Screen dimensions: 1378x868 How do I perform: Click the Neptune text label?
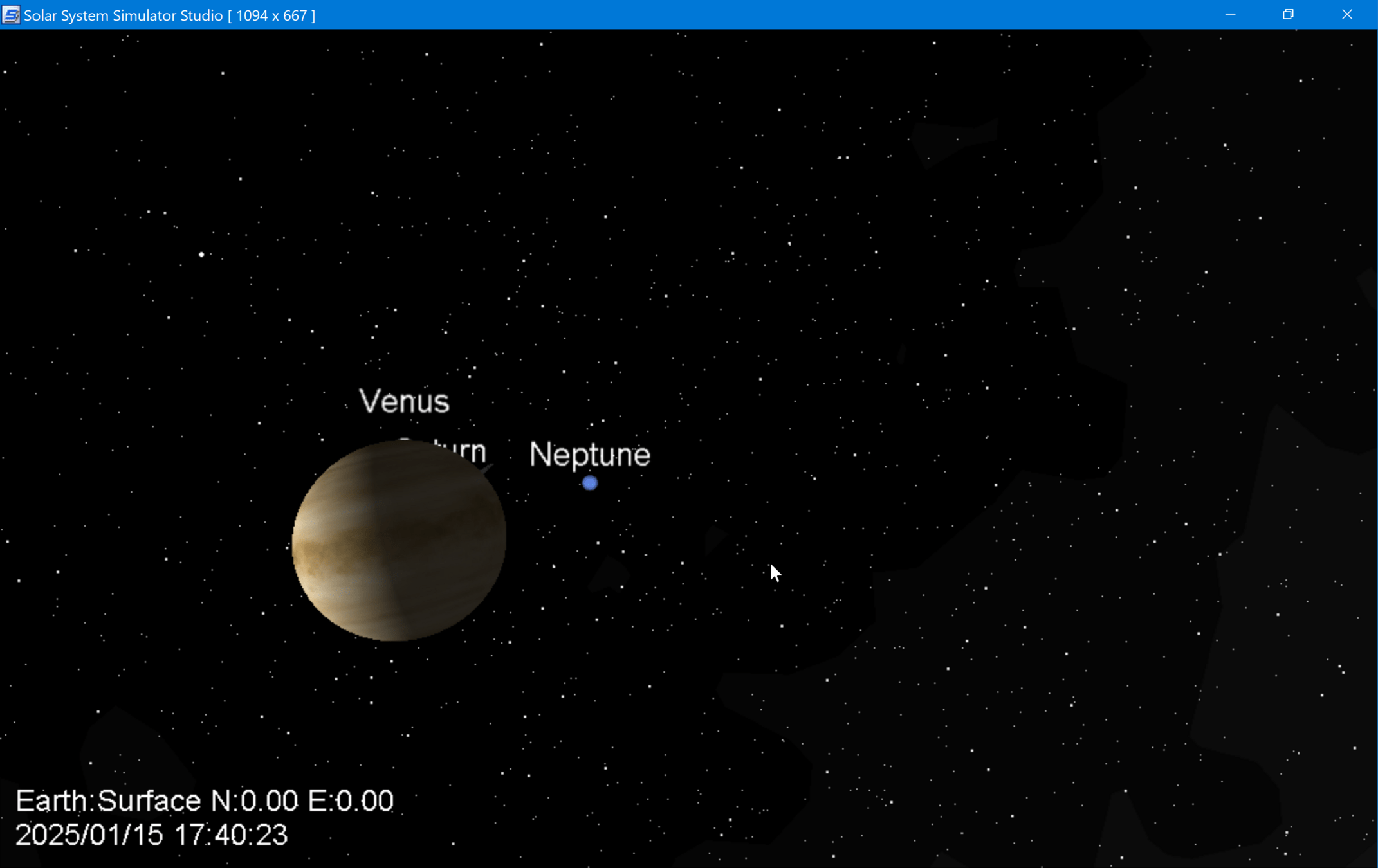point(589,455)
